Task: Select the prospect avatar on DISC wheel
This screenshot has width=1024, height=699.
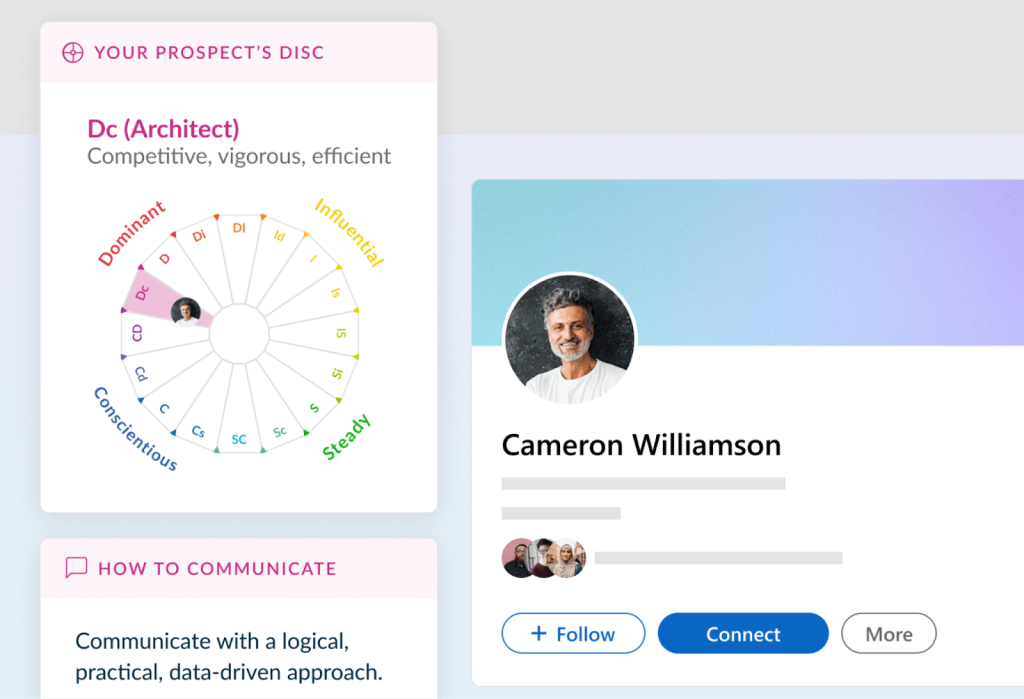Action: pyautogui.click(x=185, y=312)
